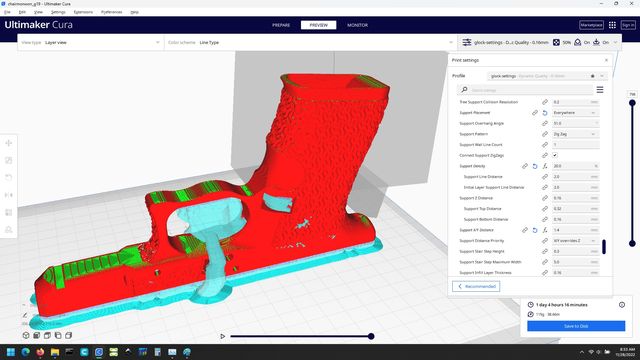Open the settings visibility hamburger menu

pos(600,89)
